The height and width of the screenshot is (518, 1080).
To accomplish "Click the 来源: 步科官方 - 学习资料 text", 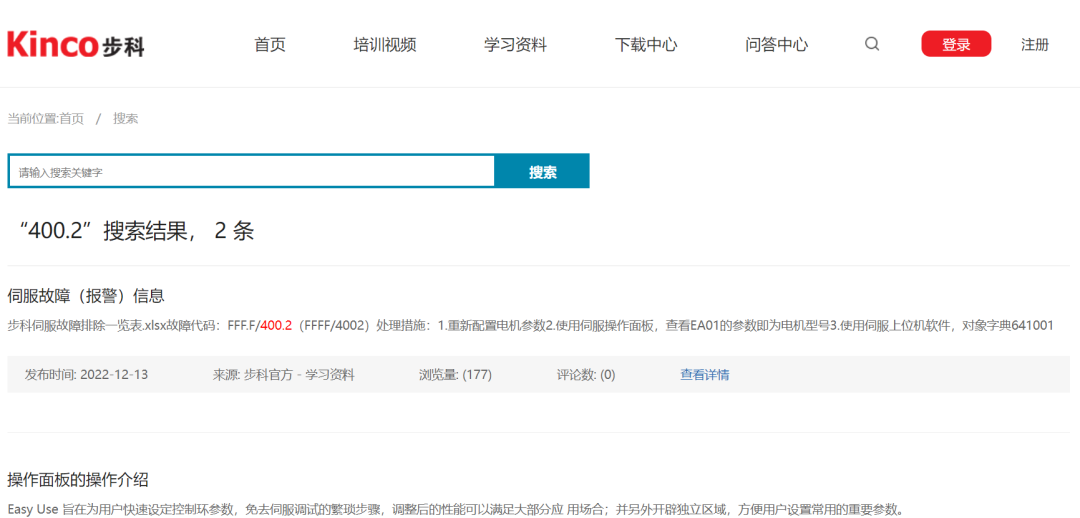I will (283, 375).
